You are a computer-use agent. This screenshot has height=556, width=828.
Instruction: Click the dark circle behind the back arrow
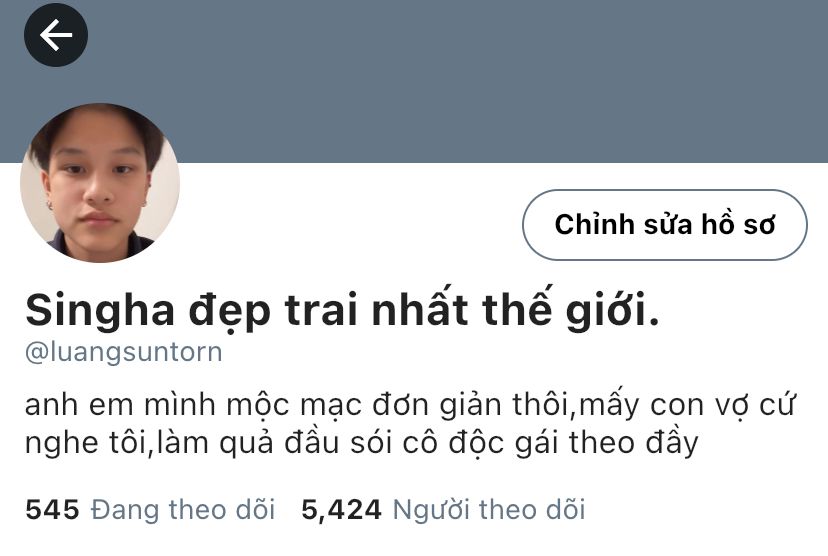coord(55,35)
